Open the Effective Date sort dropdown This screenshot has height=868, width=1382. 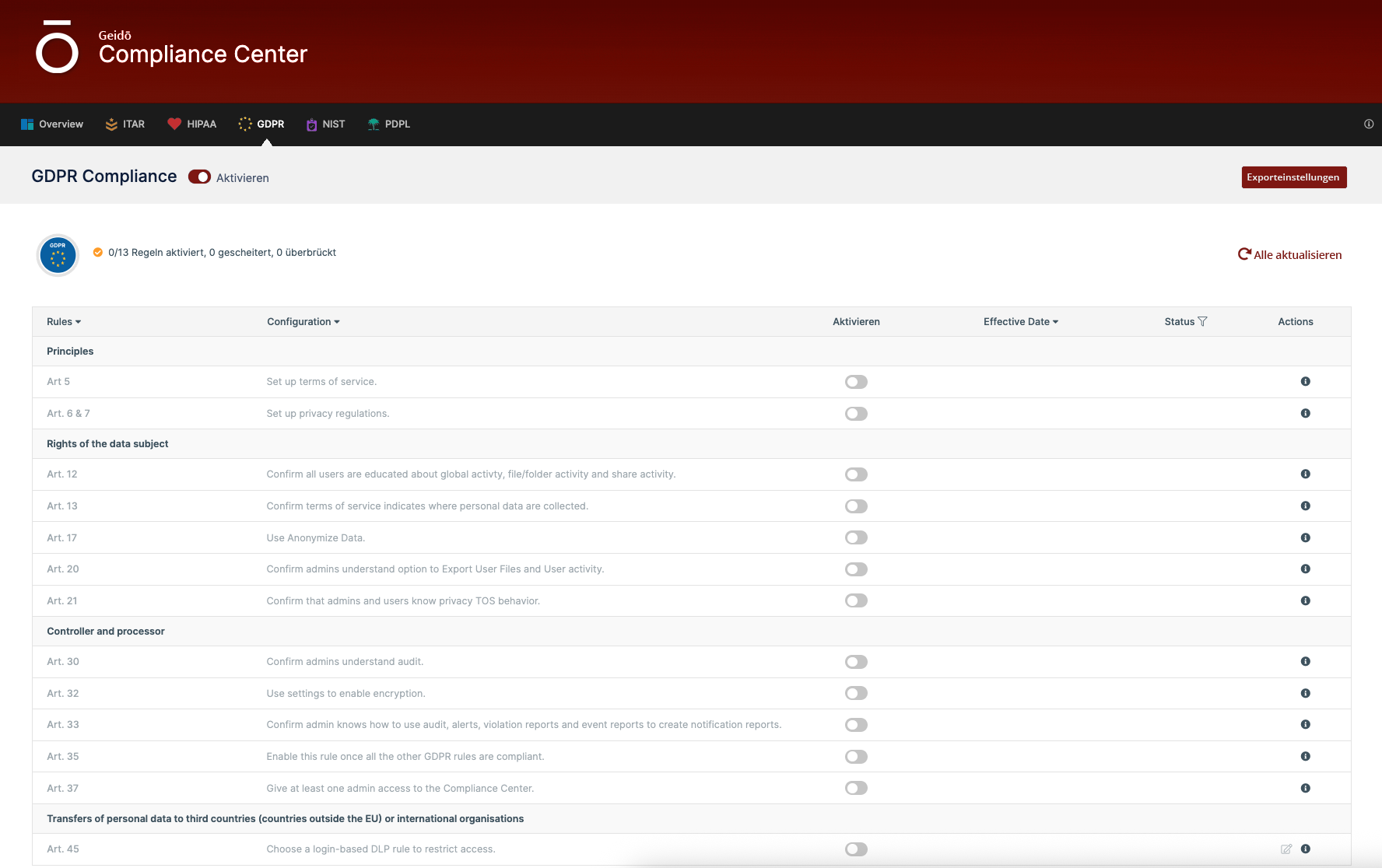[1020, 322]
